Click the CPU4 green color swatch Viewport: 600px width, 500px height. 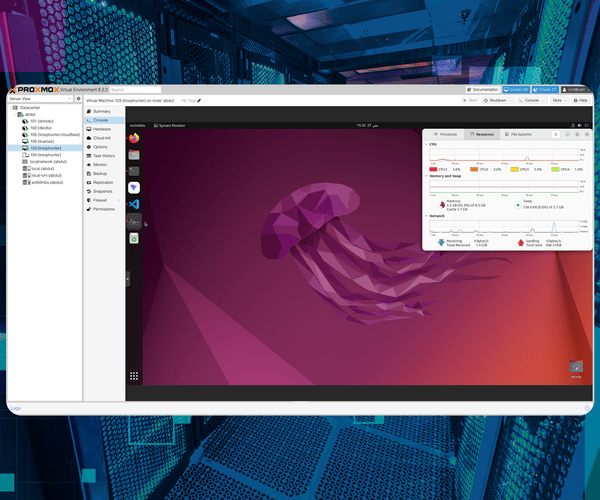[x=555, y=169]
